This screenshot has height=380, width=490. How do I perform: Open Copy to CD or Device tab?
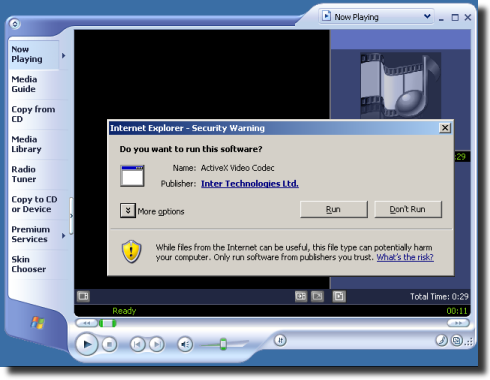tap(34, 204)
